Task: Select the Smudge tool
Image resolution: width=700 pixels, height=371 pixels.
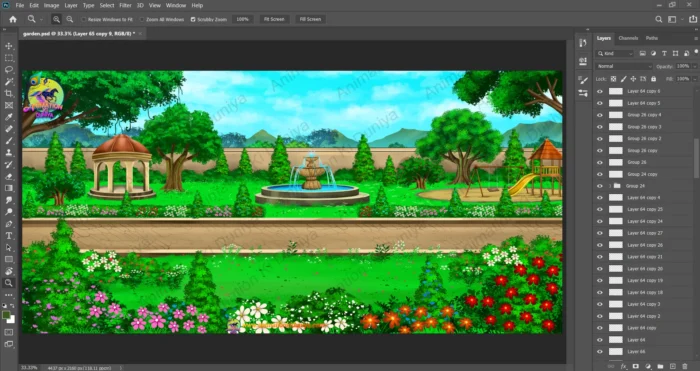Action: tap(8, 200)
